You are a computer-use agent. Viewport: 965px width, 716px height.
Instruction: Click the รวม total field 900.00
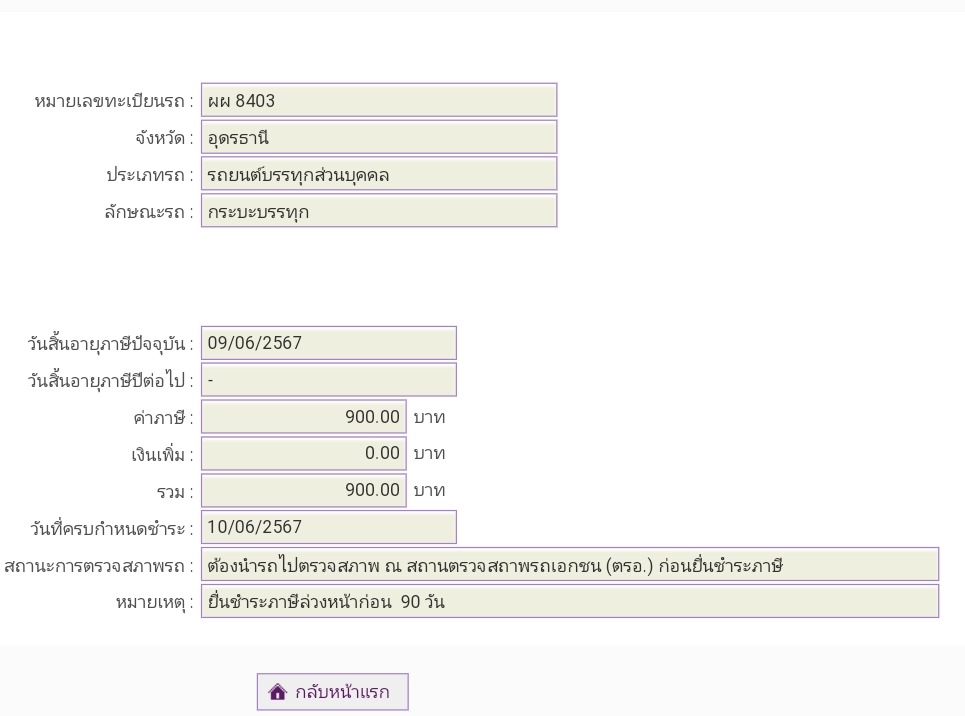click(x=303, y=491)
